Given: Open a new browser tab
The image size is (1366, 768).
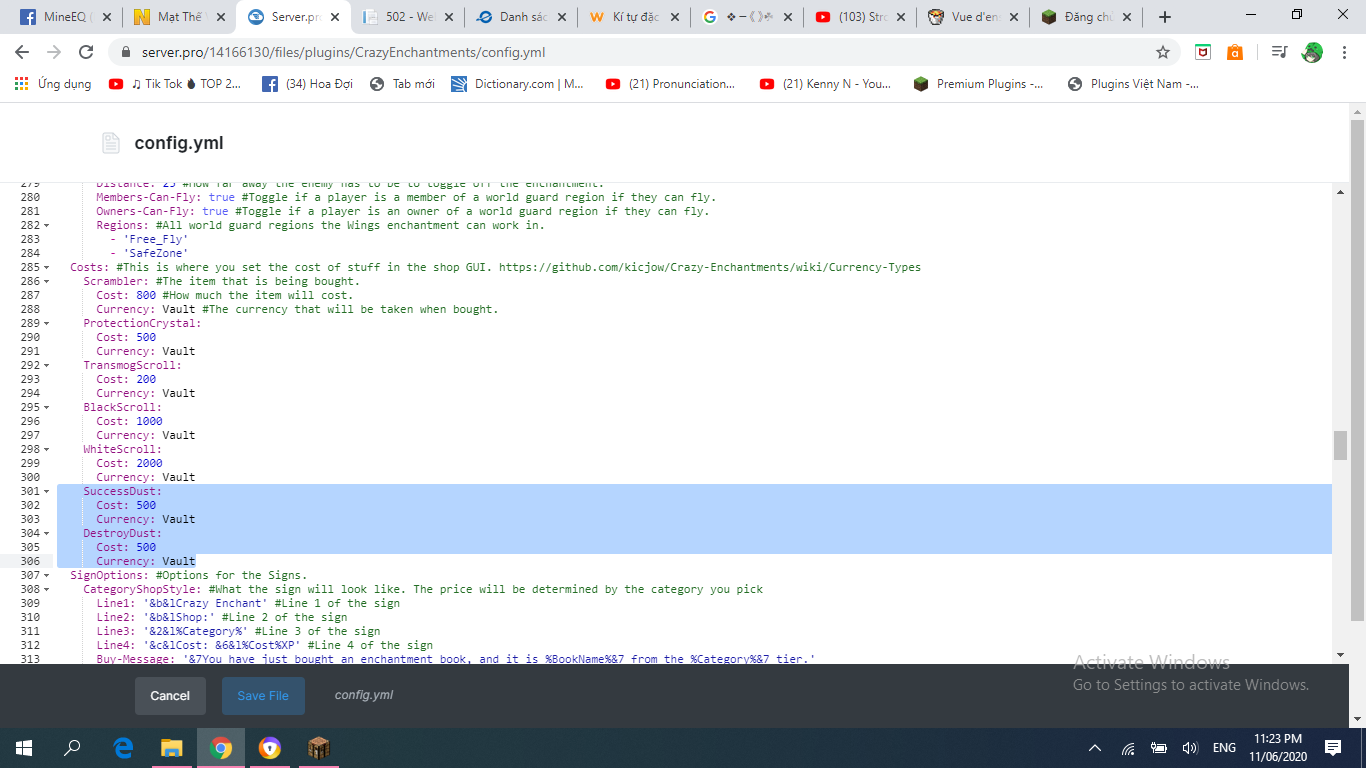Looking at the screenshot, I should click(x=1165, y=17).
